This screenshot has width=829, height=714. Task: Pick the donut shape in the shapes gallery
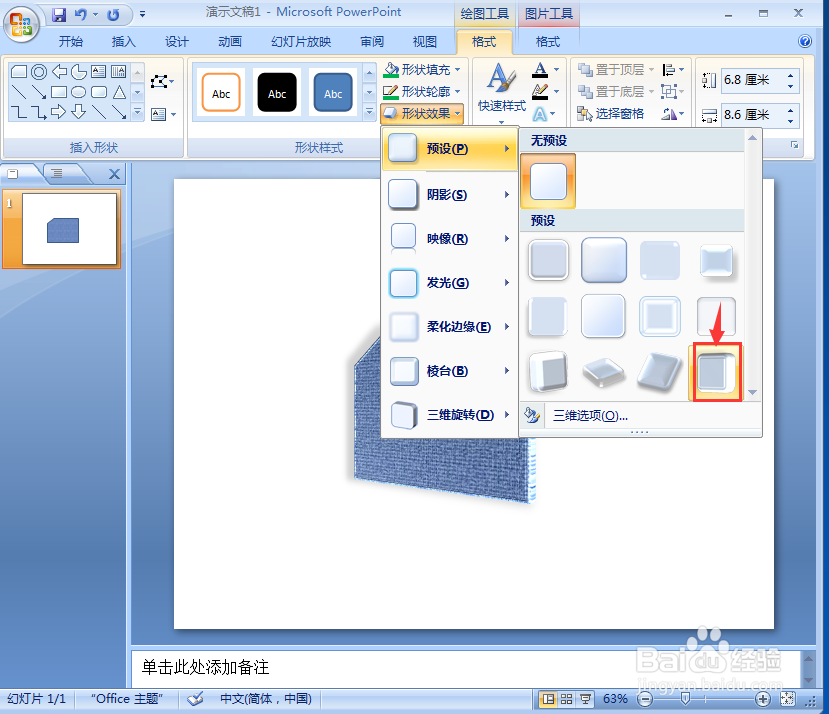click(x=39, y=71)
